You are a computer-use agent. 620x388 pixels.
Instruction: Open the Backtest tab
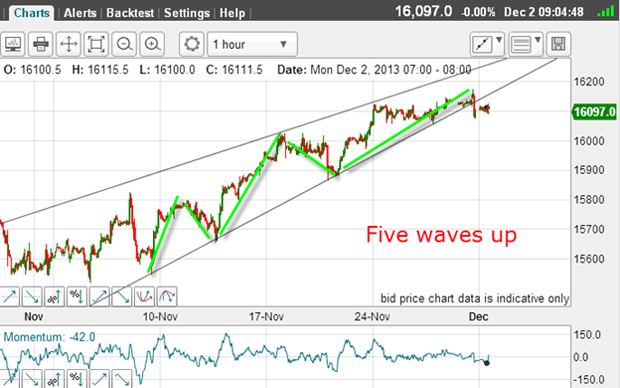[x=130, y=13]
